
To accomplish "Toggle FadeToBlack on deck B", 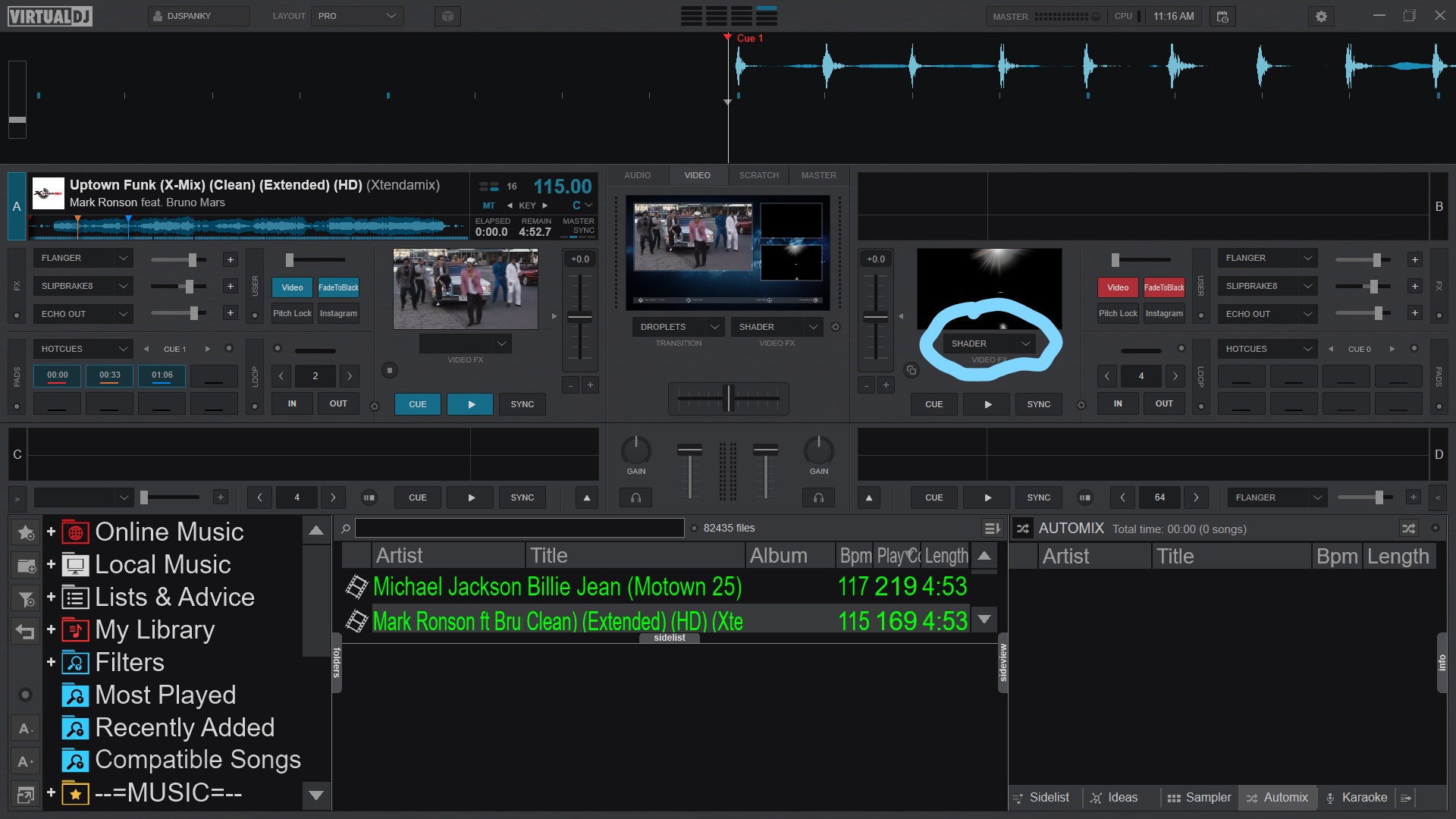I will [x=1164, y=287].
